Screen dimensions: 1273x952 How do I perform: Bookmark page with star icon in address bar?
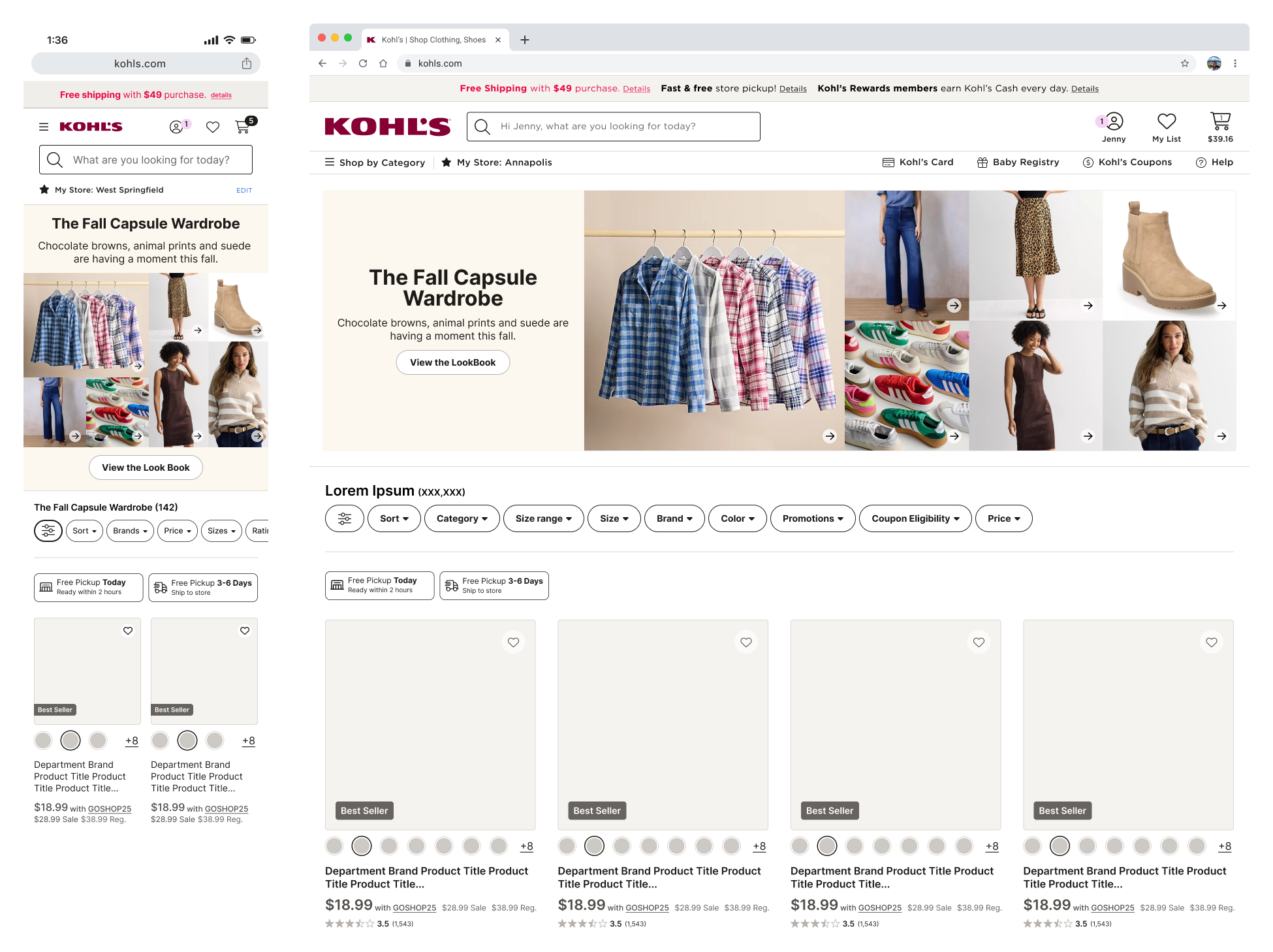[x=1184, y=63]
